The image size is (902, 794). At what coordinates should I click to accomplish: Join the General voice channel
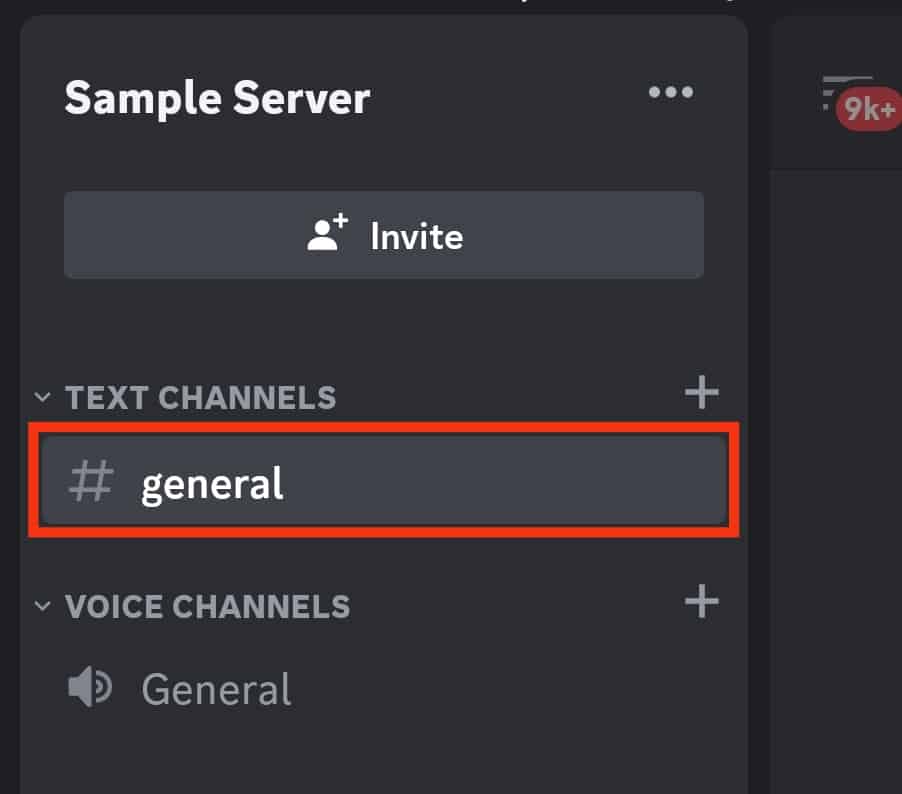pyautogui.click(x=216, y=689)
